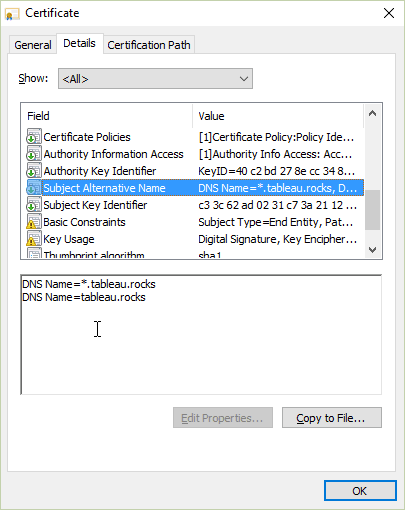Switch to the General tab
Image resolution: width=405 pixels, height=510 pixels.
[33, 45]
